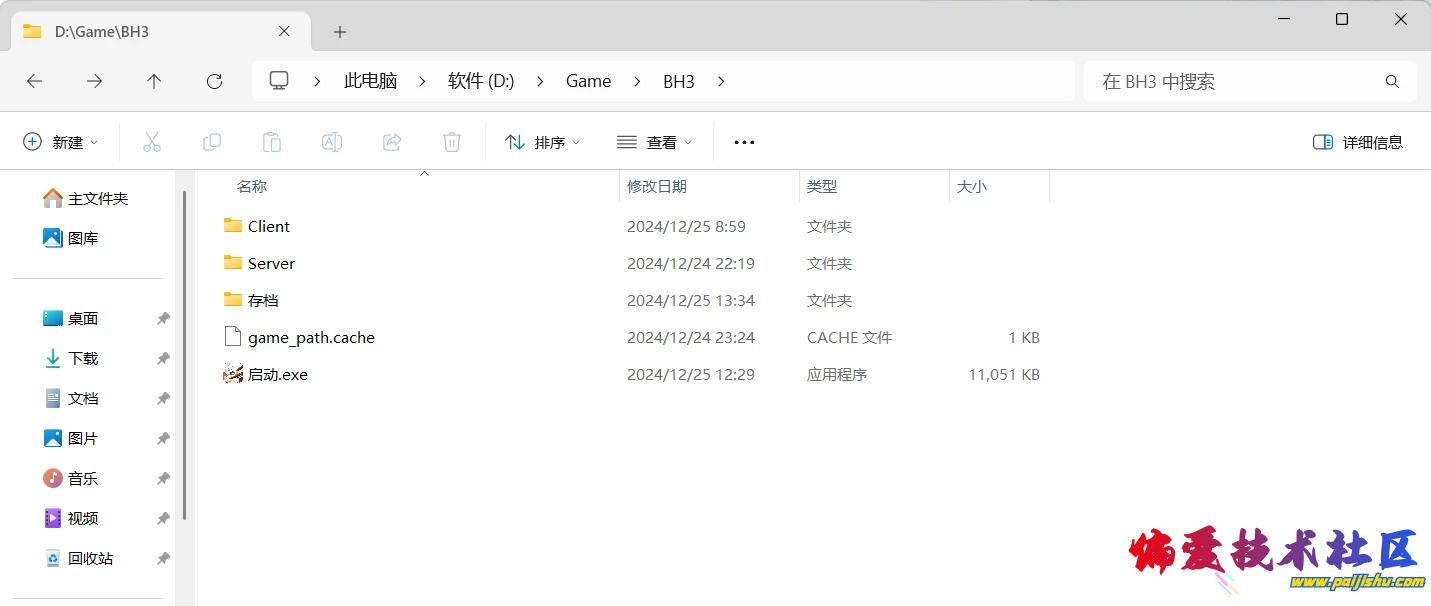Click the Up directory arrow
Image resolution: width=1431 pixels, height=606 pixels.
point(154,82)
